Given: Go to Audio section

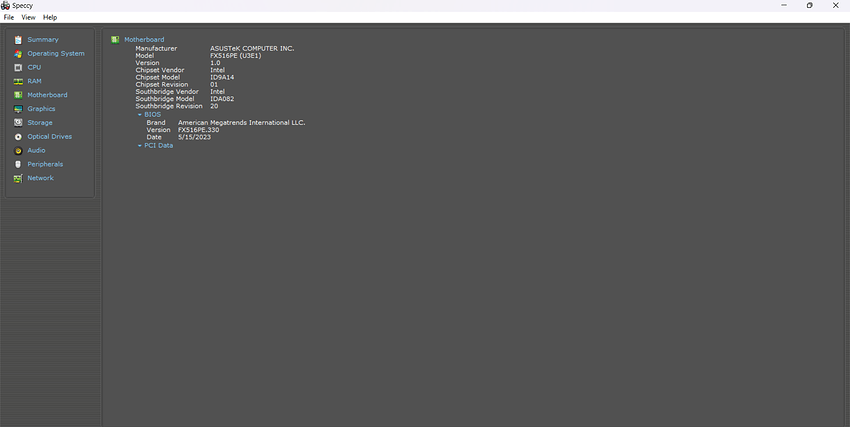Looking at the screenshot, I should click(x=36, y=150).
